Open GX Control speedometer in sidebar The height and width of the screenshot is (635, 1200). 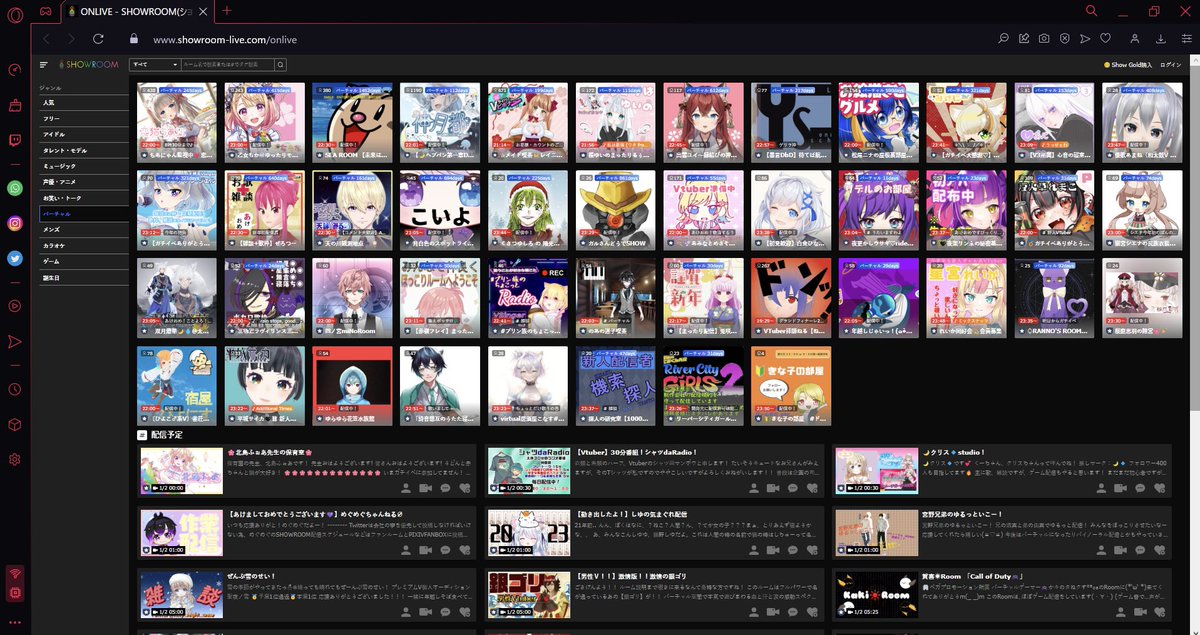(x=14, y=70)
